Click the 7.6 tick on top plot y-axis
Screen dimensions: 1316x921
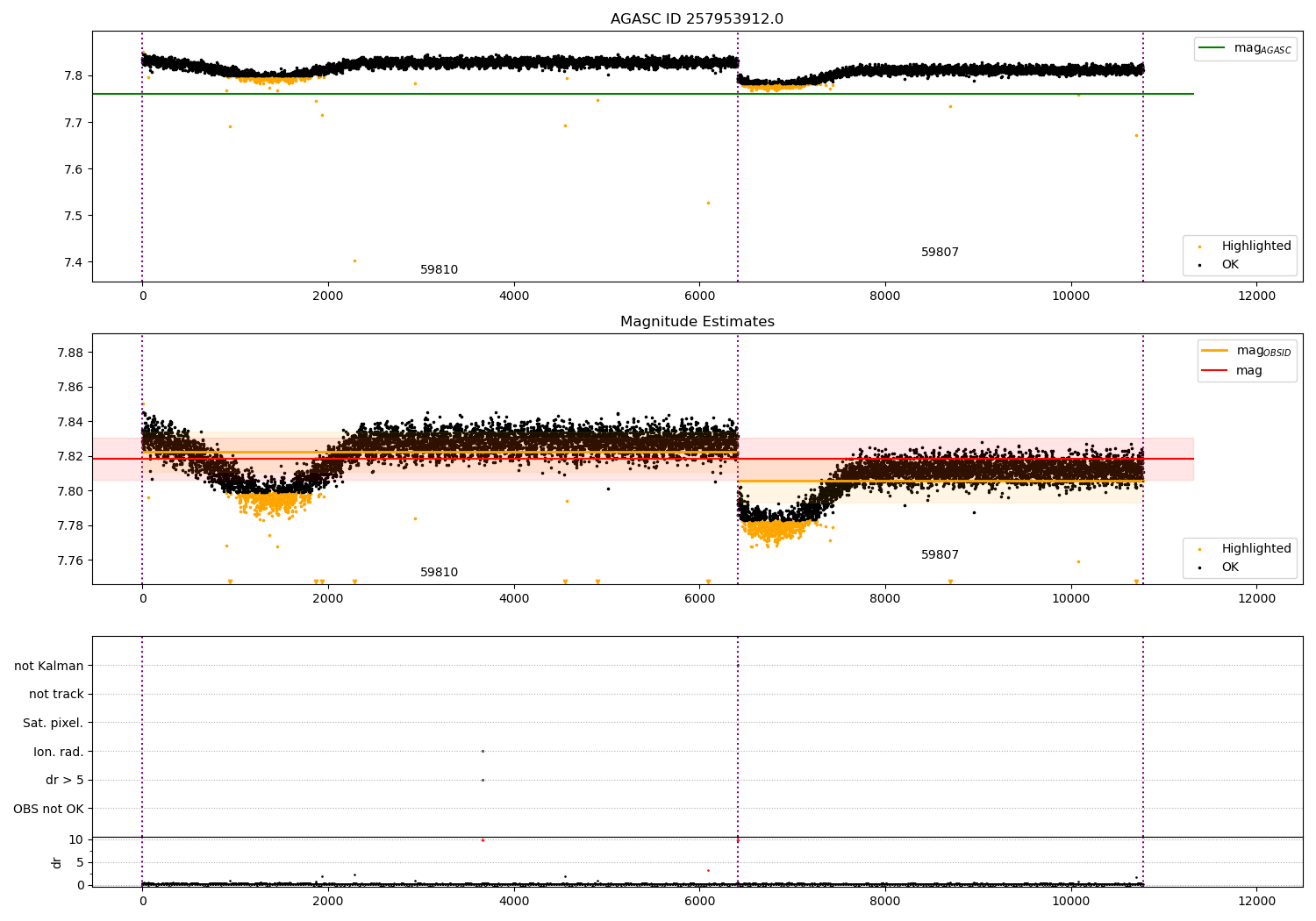click(73, 169)
